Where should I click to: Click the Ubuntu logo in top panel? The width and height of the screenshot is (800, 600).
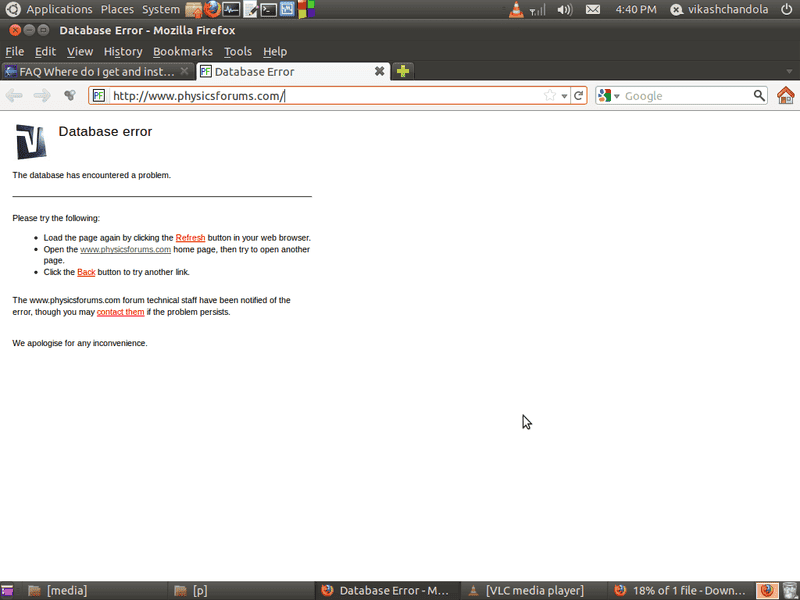tap(13, 9)
